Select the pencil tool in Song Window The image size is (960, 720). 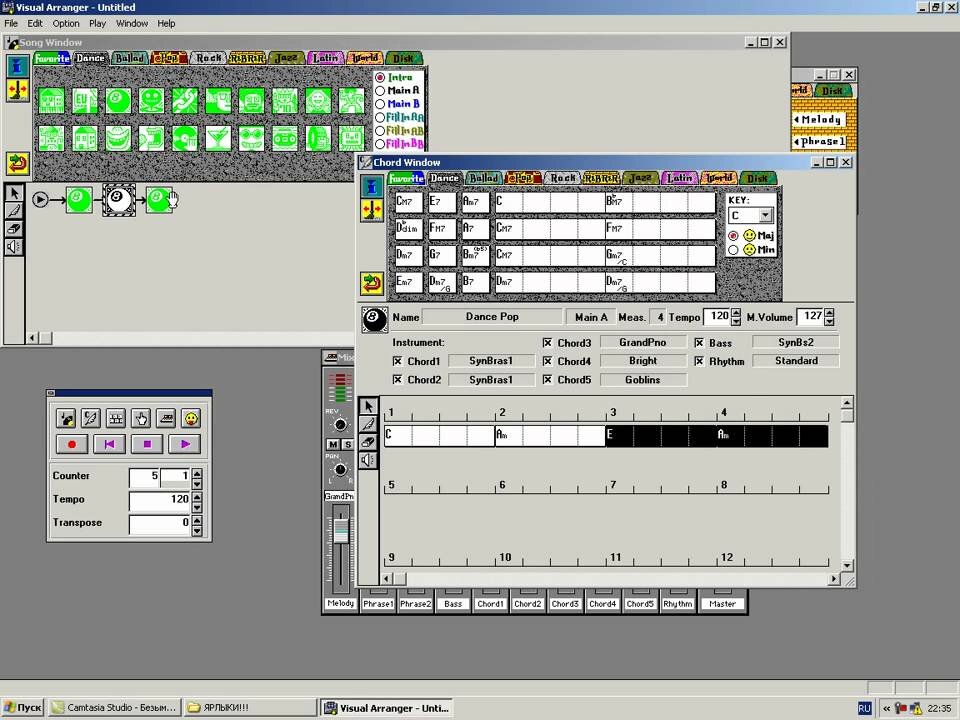pos(14,211)
